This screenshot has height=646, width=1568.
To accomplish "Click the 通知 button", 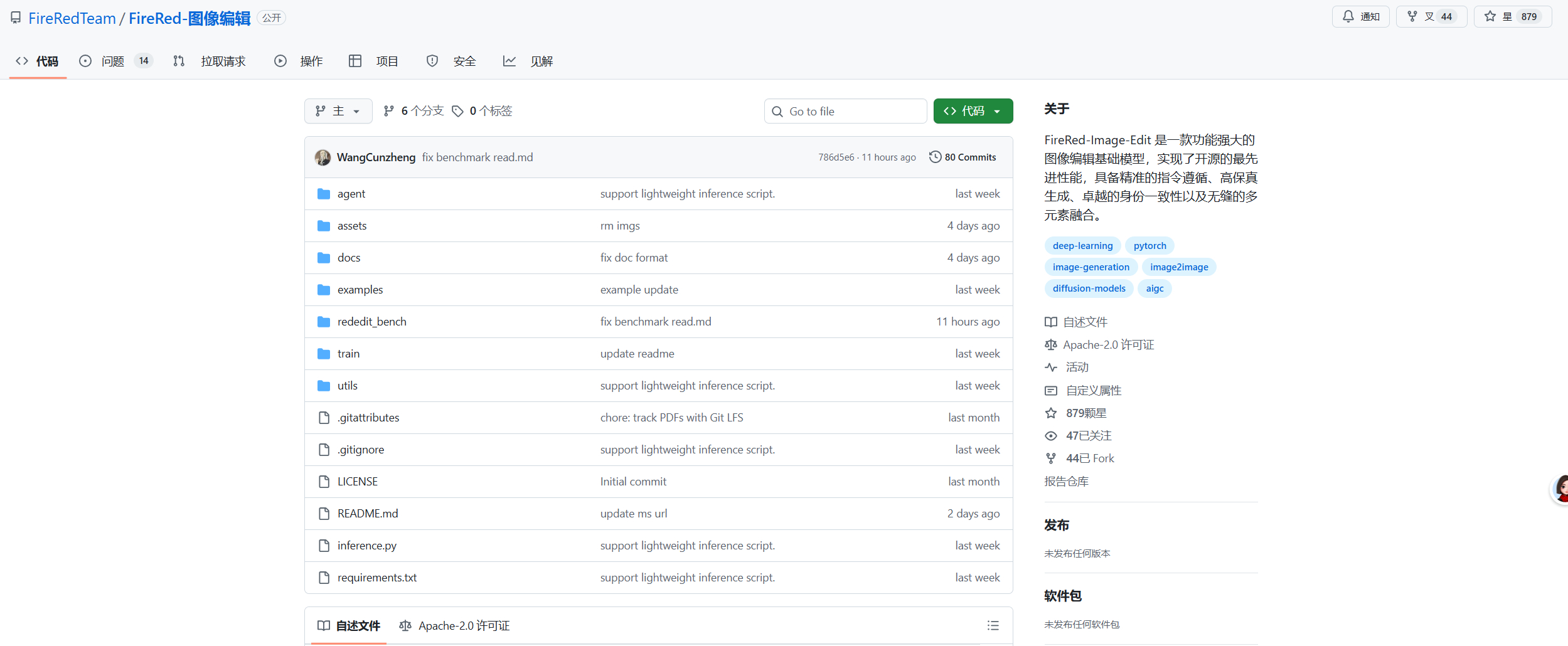I will 1361,16.
